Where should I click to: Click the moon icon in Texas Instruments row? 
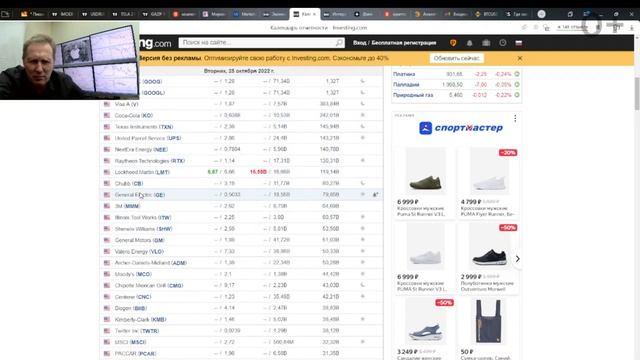click(x=362, y=127)
